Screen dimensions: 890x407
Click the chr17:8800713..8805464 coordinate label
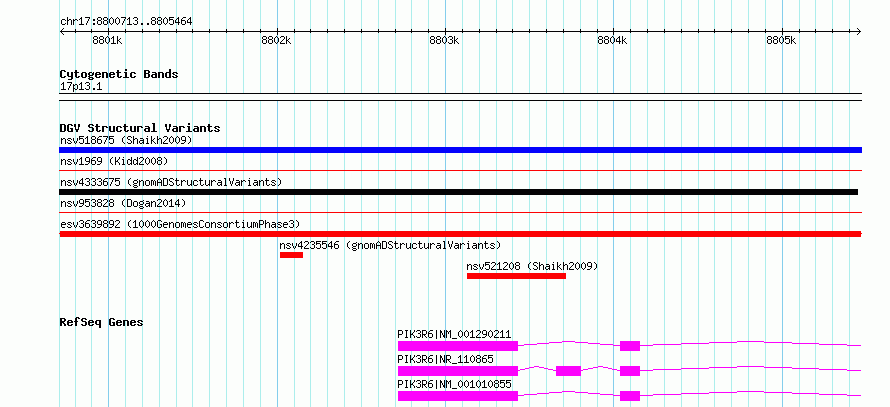pyautogui.click(x=126, y=22)
